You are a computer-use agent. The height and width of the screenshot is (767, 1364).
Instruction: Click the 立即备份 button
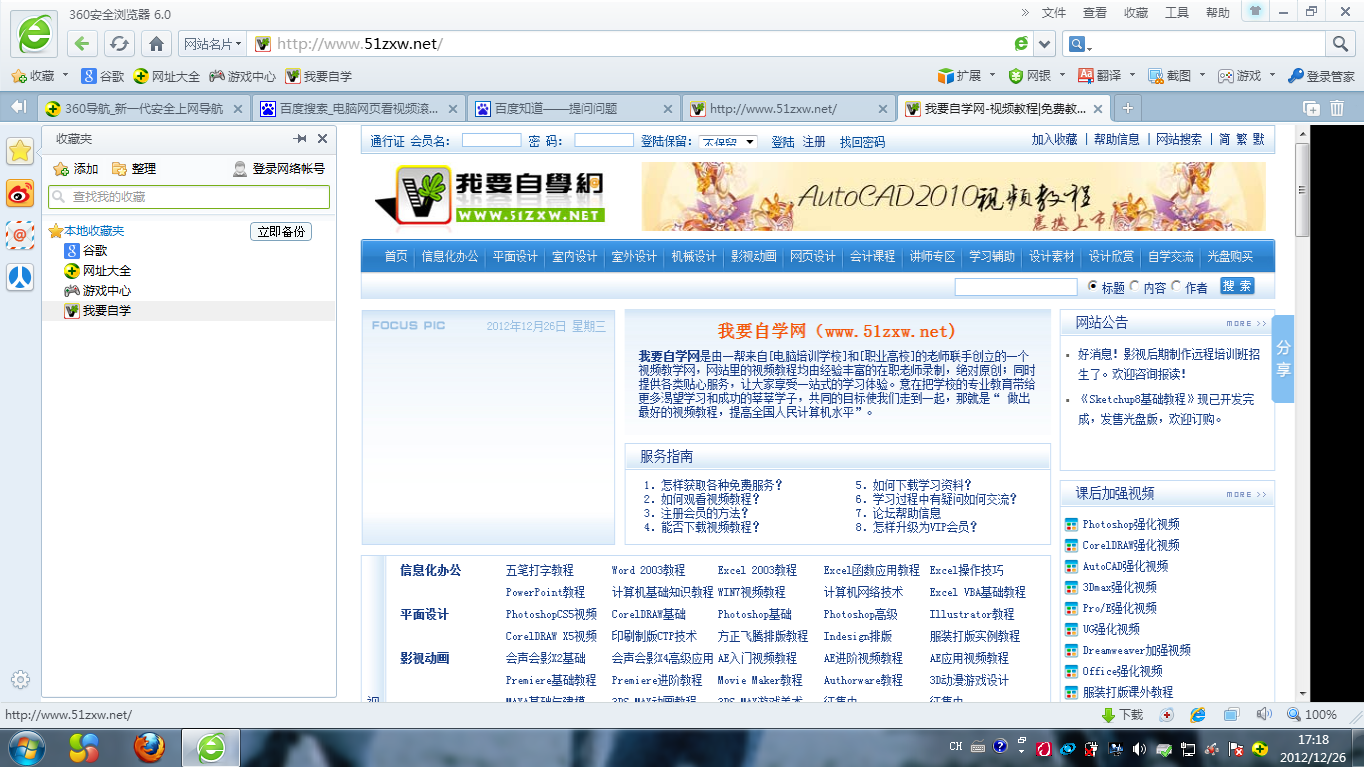281,232
